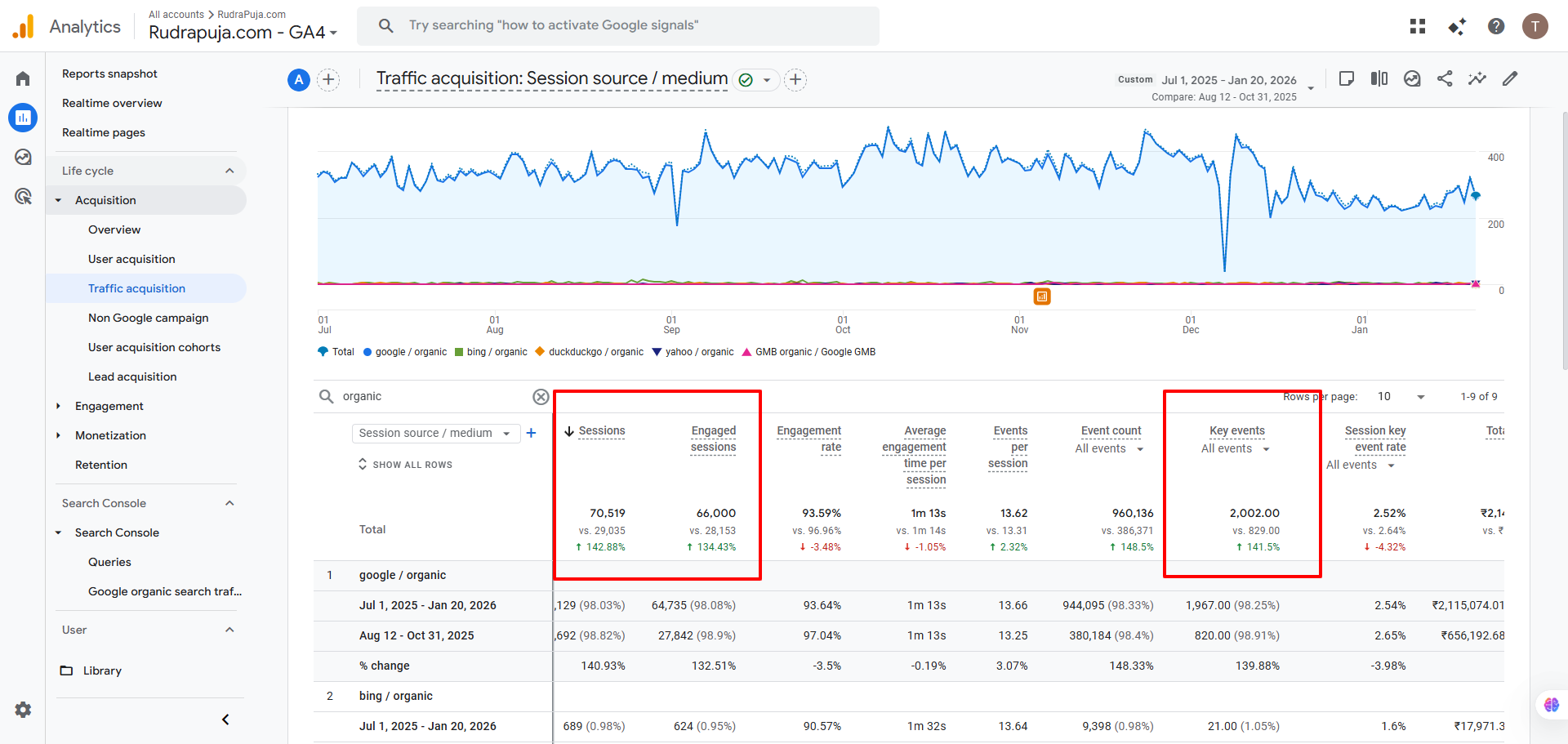1568x744 pixels.
Task: Open Lead acquisition report
Action: click(x=132, y=376)
